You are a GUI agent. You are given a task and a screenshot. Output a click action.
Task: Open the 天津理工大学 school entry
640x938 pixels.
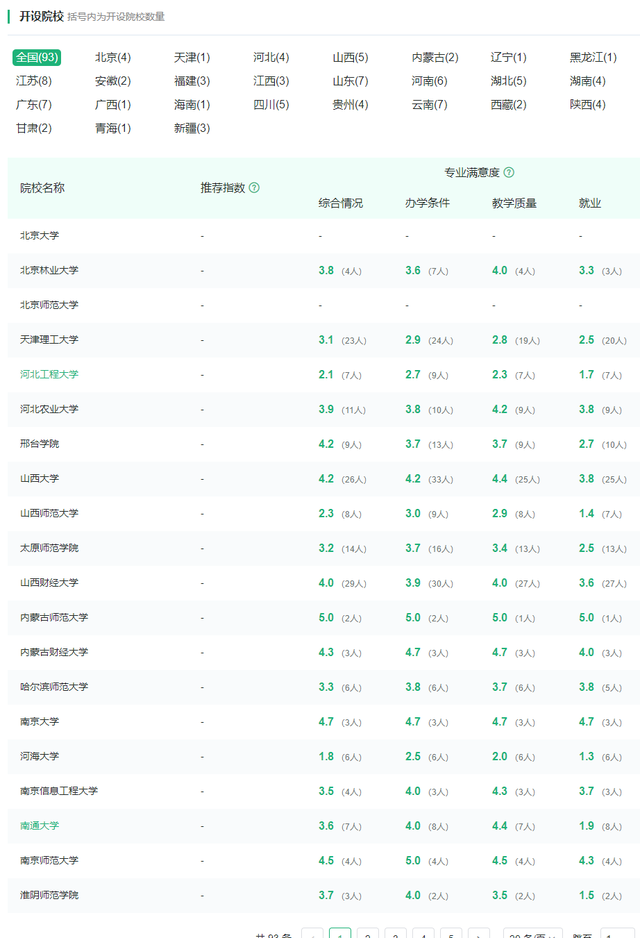(x=49, y=340)
